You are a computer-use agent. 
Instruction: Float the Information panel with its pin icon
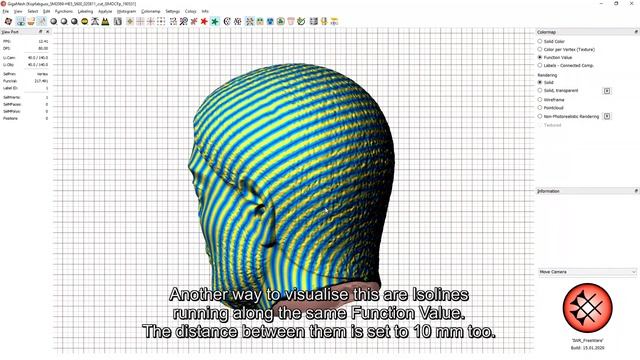pyautogui.click(x=636, y=191)
